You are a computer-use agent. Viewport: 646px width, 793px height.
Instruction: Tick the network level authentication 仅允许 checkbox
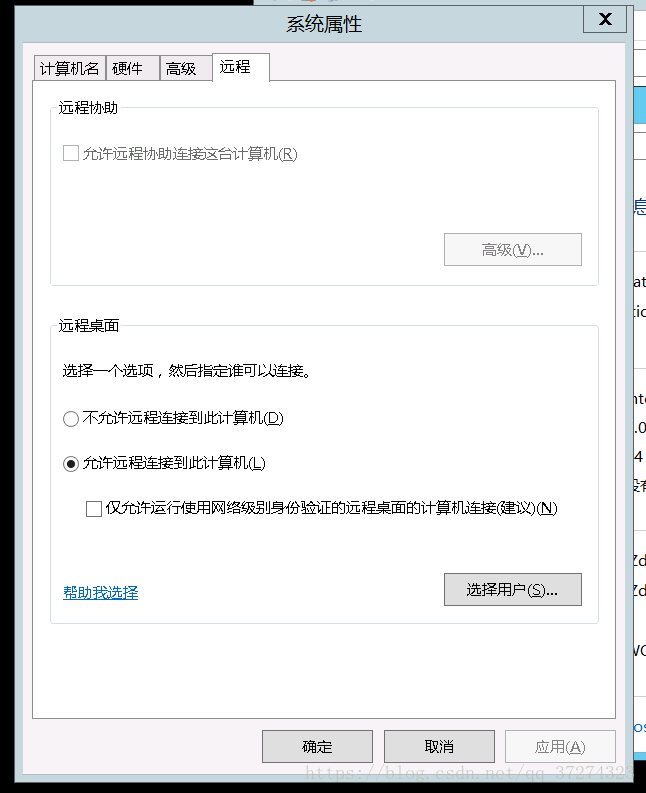(94, 508)
